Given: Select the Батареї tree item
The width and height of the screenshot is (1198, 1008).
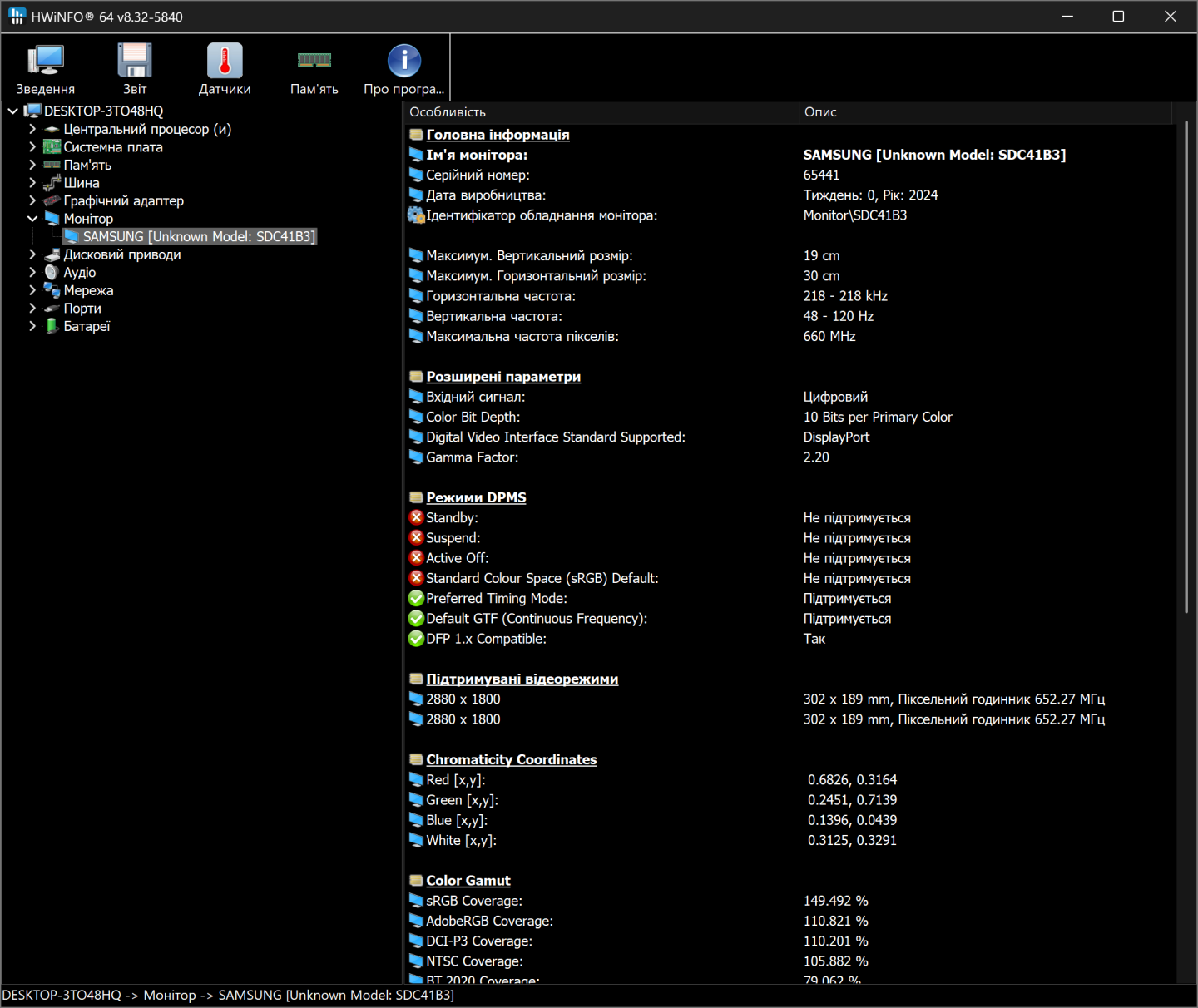Looking at the screenshot, I should click(87, 326).
